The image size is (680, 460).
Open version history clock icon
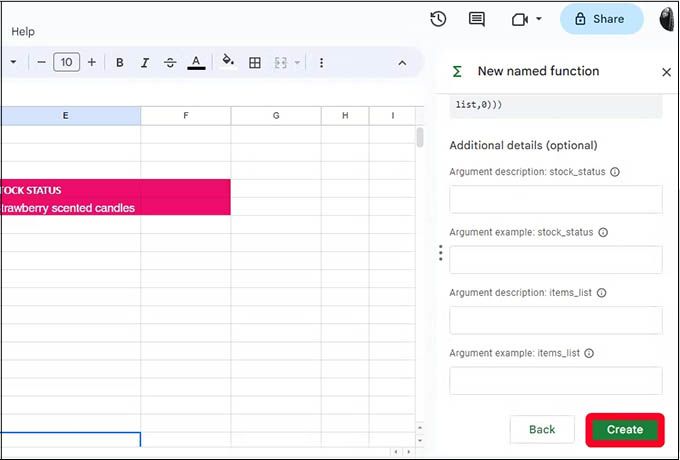click(438, 19)
